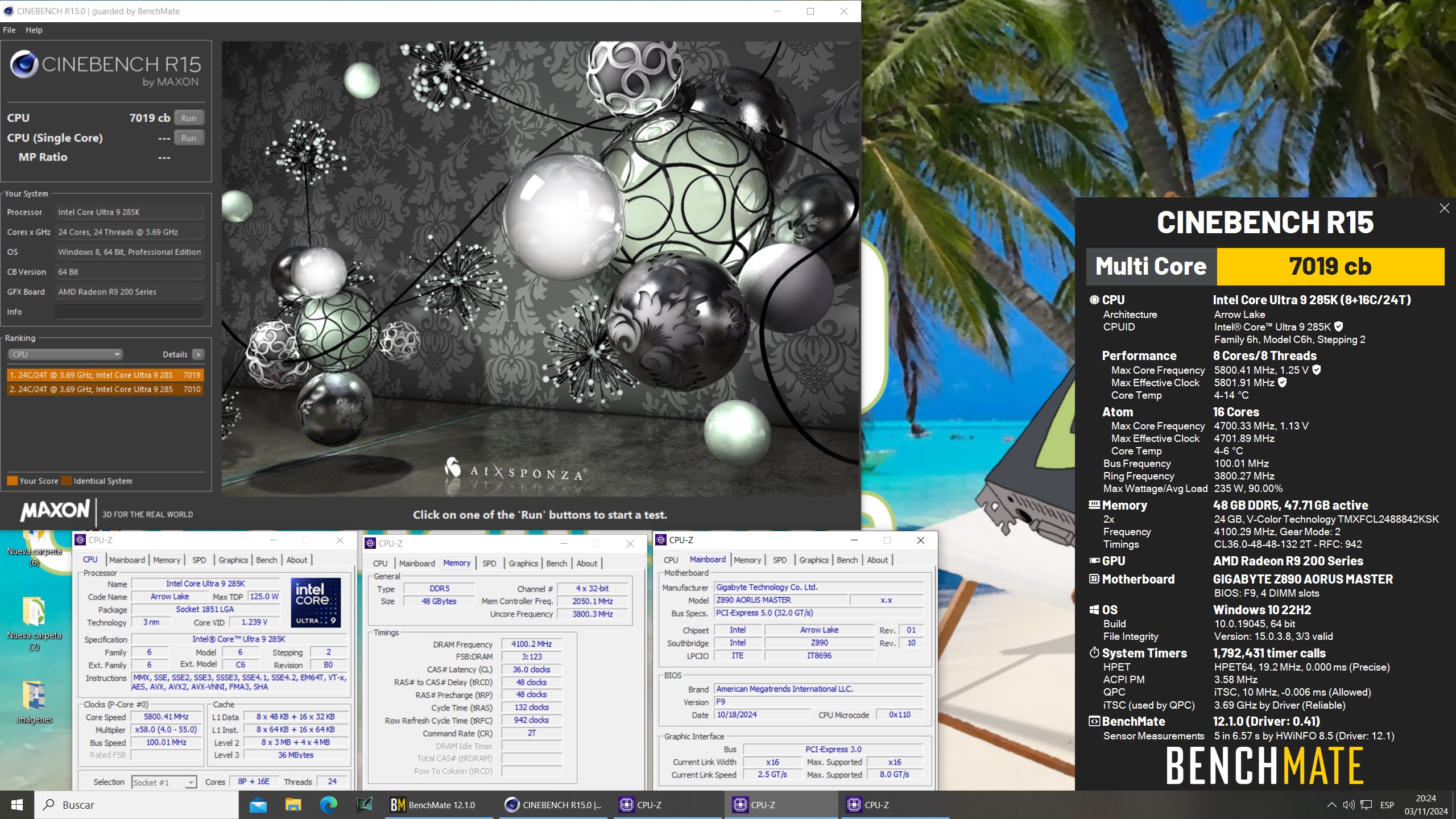
Task: Switch to BenchMate 12.1.0 taskbar button
Action: click(x=439, y=805)
